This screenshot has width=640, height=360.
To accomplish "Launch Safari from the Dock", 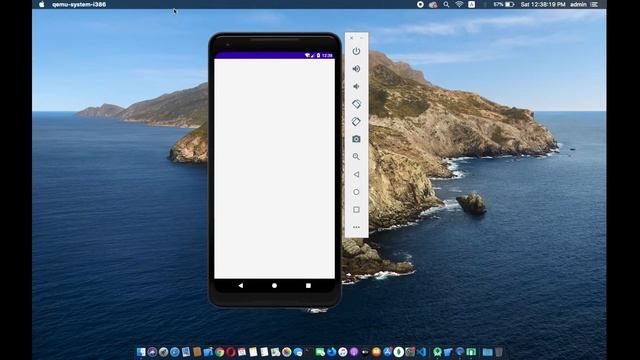I will point(174,352).
